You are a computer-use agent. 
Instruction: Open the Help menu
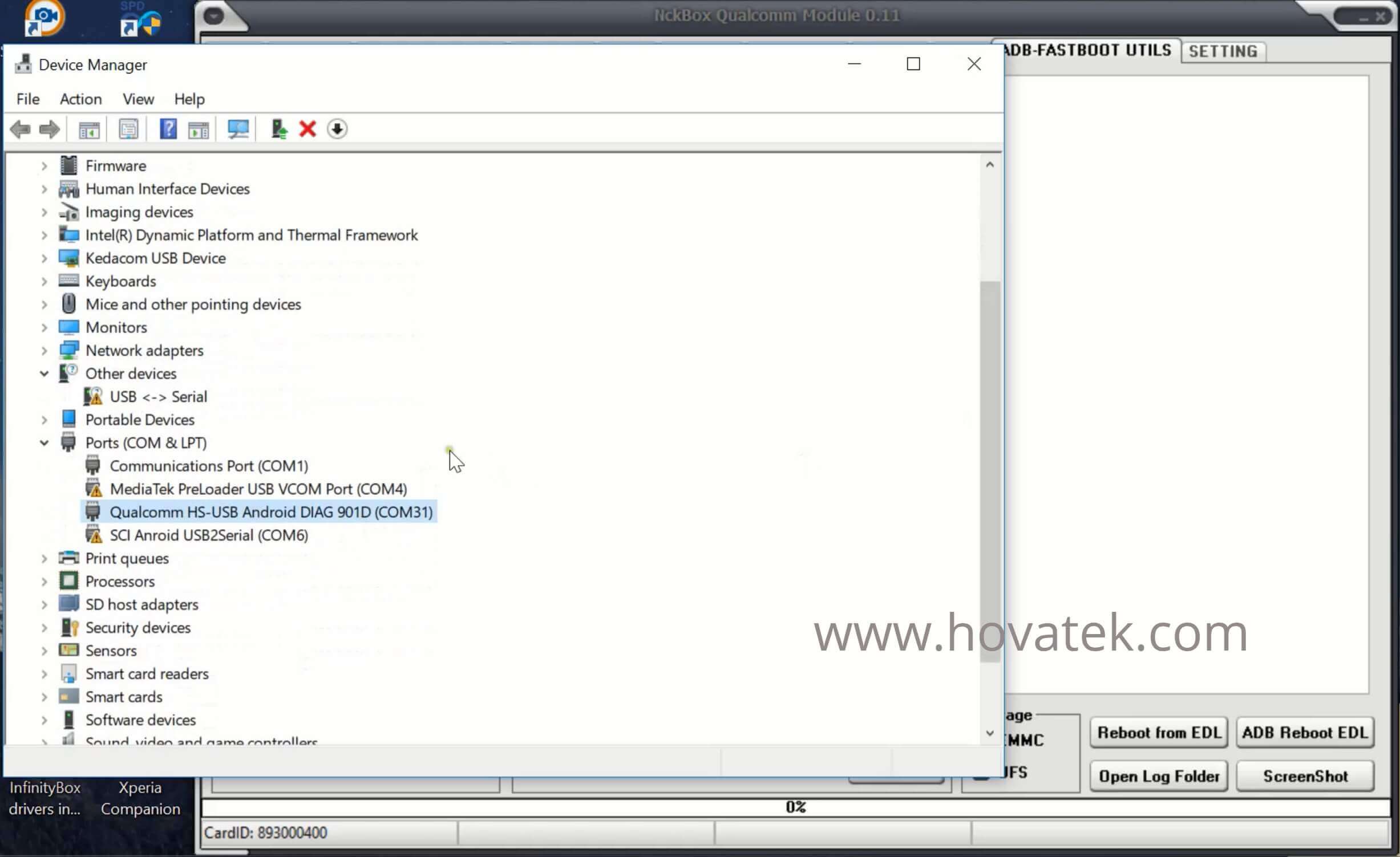point(189,99)
